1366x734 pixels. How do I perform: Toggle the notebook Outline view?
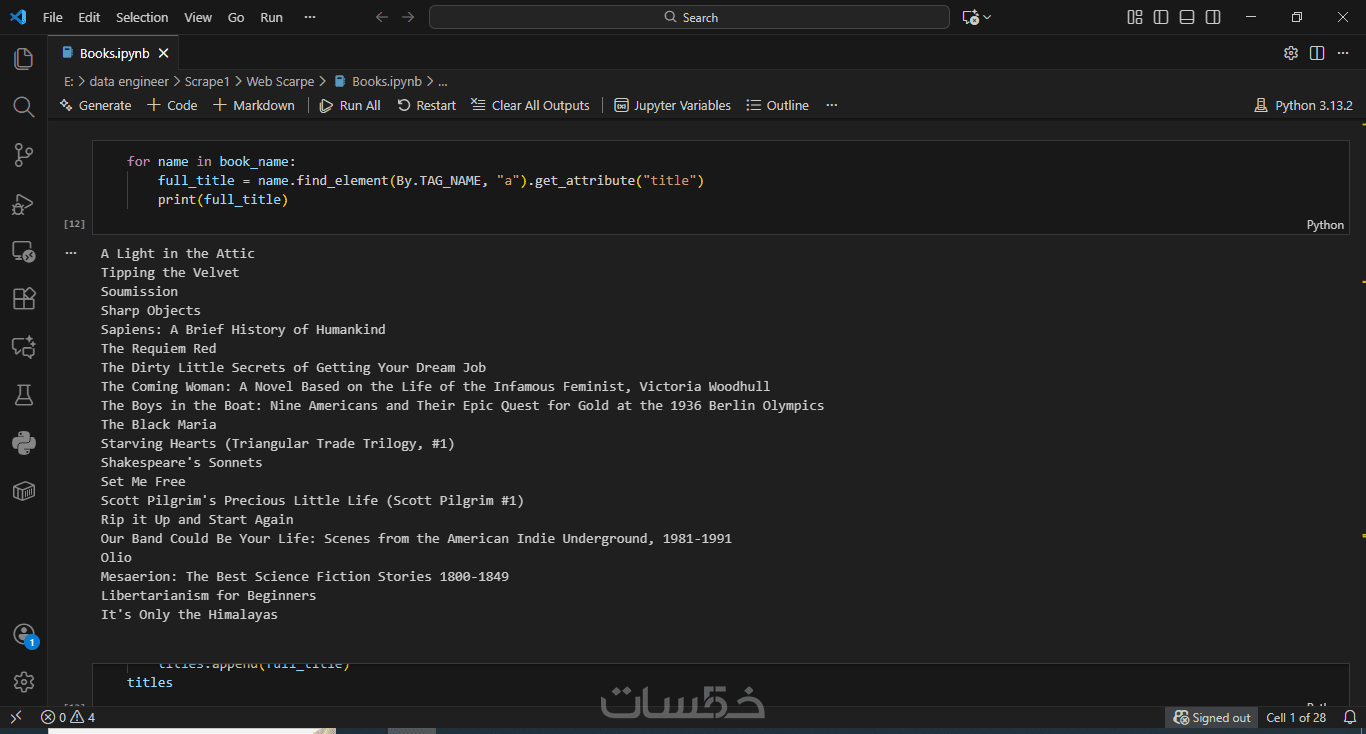coord(778,105)
